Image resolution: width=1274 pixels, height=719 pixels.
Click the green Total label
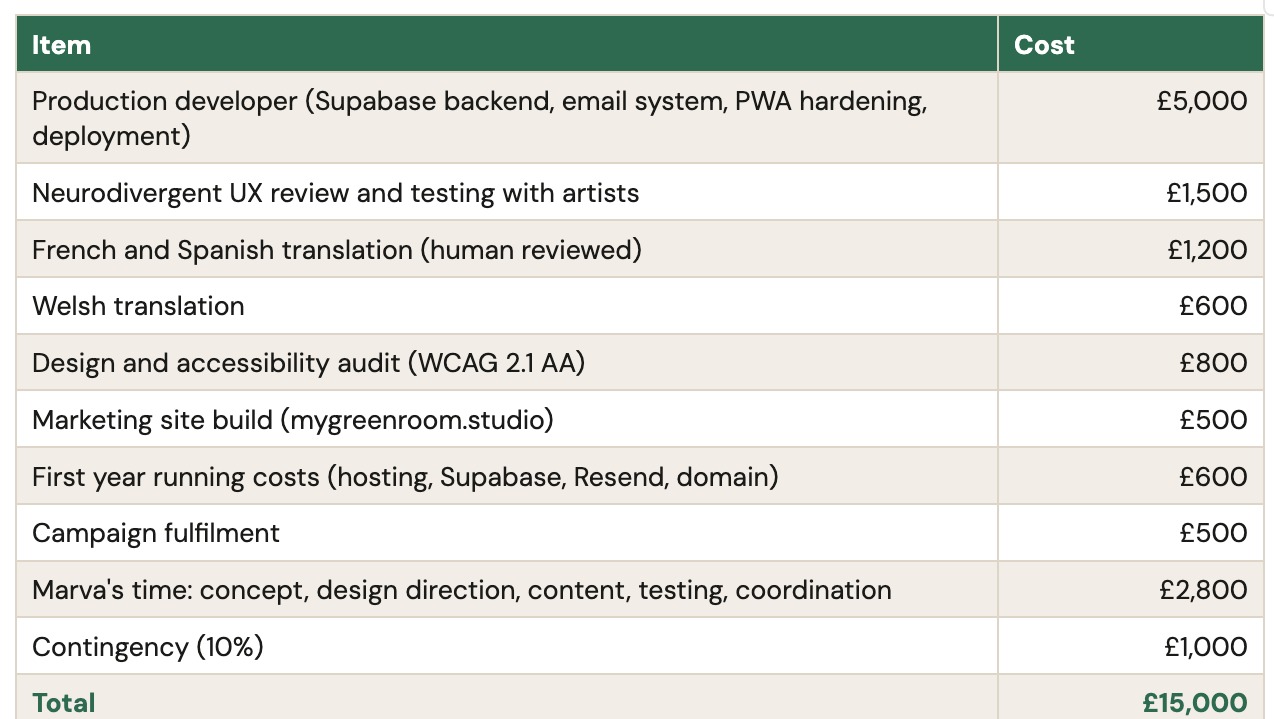64,703
